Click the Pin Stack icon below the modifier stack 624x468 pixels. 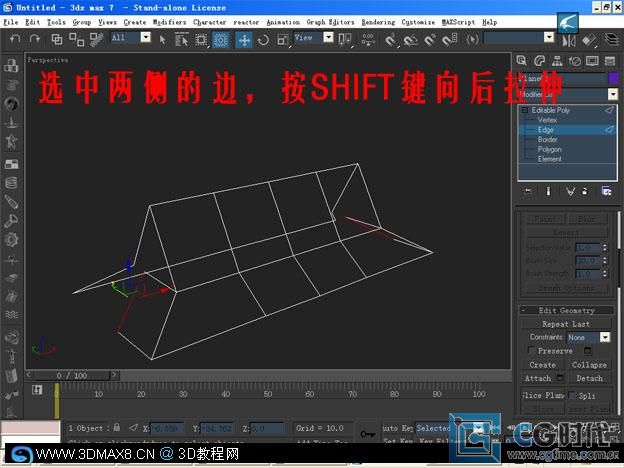[528, 191]
